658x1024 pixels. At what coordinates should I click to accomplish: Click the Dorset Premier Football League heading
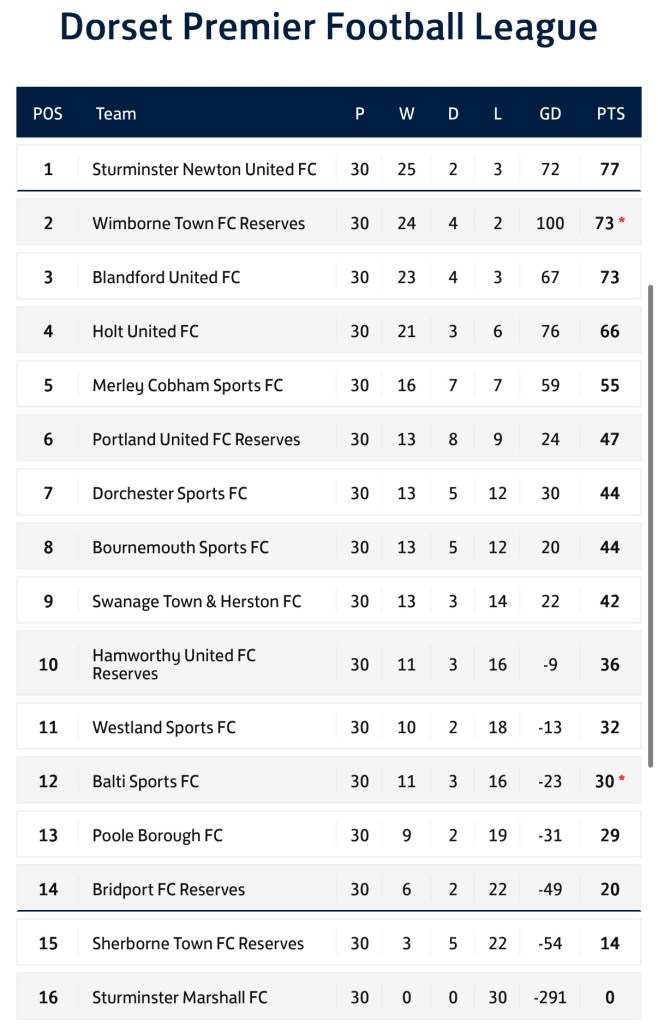tap(328, 27)
